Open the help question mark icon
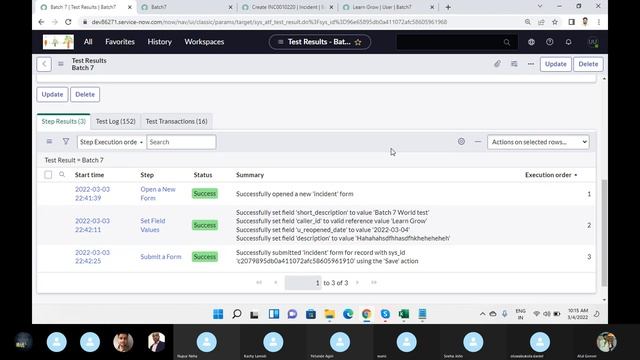The height and width of the screenshot is (360, 640). [550, 42]
